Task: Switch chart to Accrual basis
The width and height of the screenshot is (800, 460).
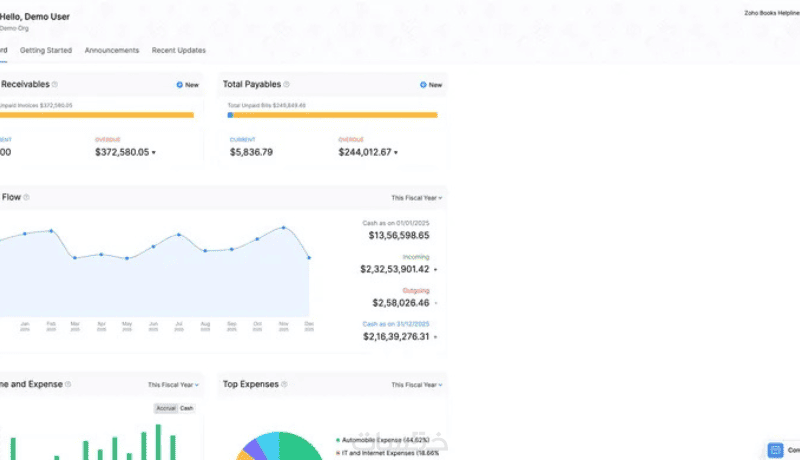Action: click(x=166, y=408)
